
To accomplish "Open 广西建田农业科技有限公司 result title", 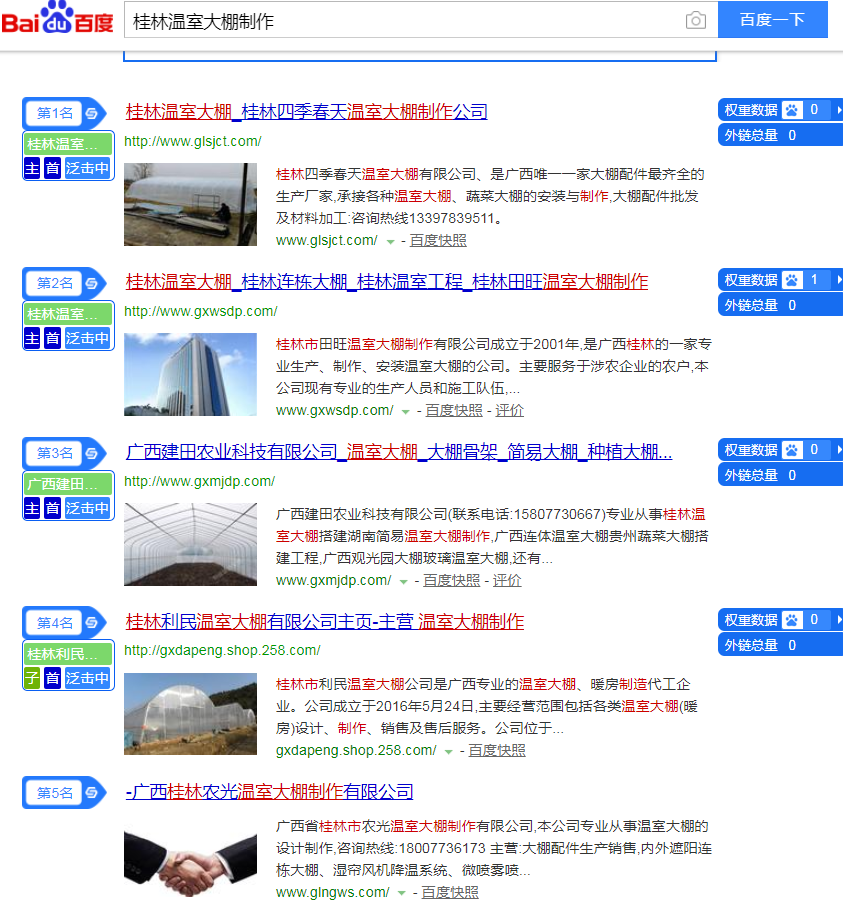I will click(399, 451).
